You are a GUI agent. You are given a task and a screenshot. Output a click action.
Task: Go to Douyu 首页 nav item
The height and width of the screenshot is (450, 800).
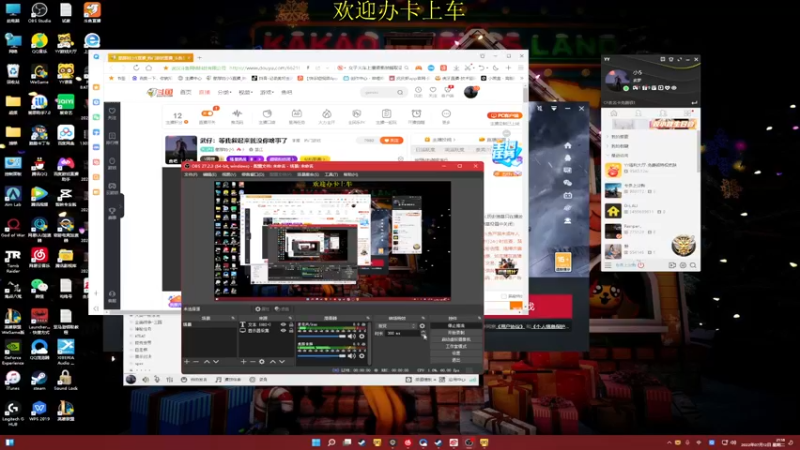[x=186, y=92]
